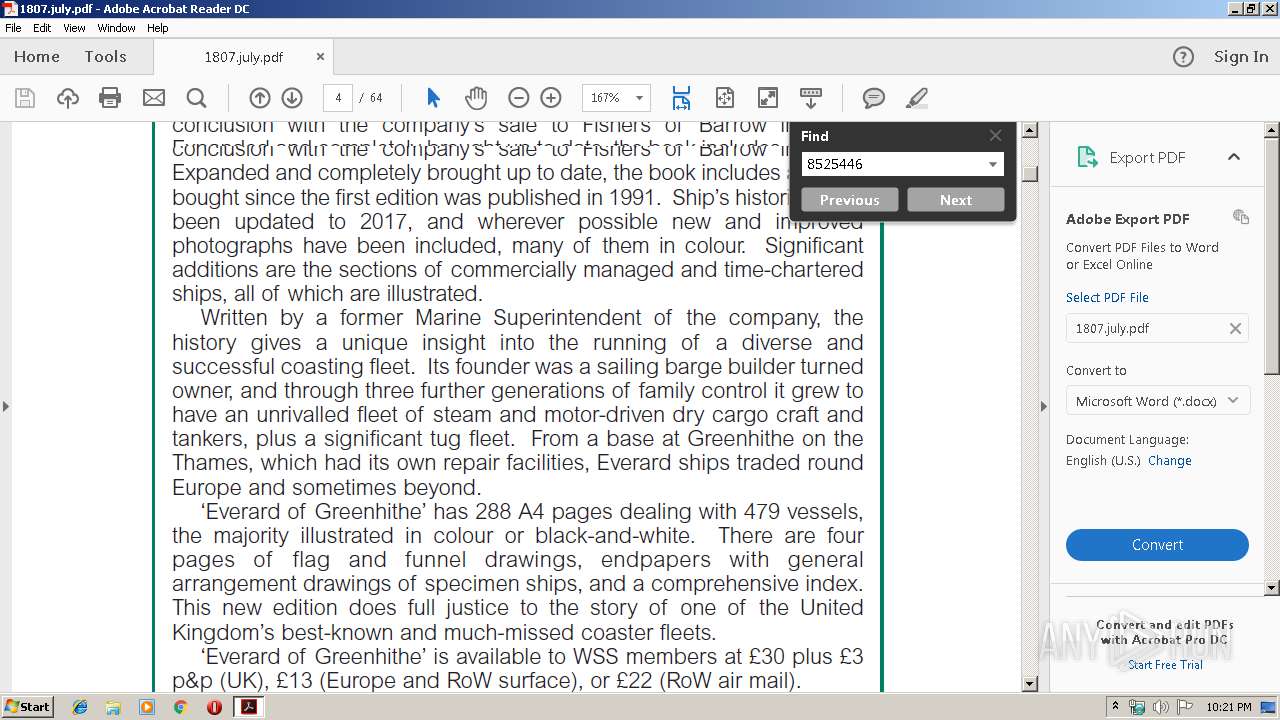Open zoom level 167% dropdown
Screen dimensions: 1280x720
click(640, 98)
